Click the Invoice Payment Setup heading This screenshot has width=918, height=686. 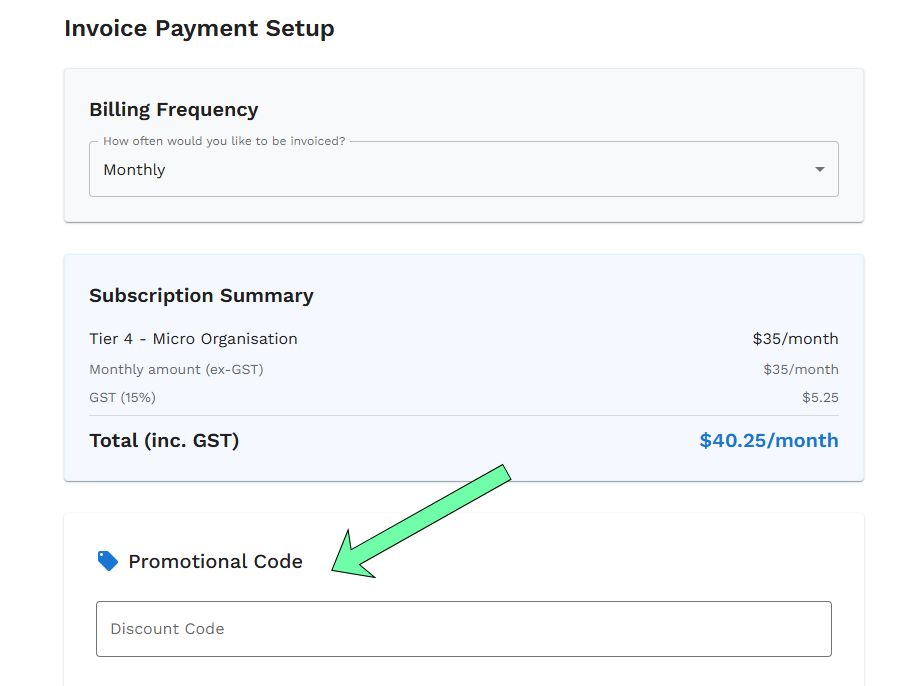[x=199, y=28]
